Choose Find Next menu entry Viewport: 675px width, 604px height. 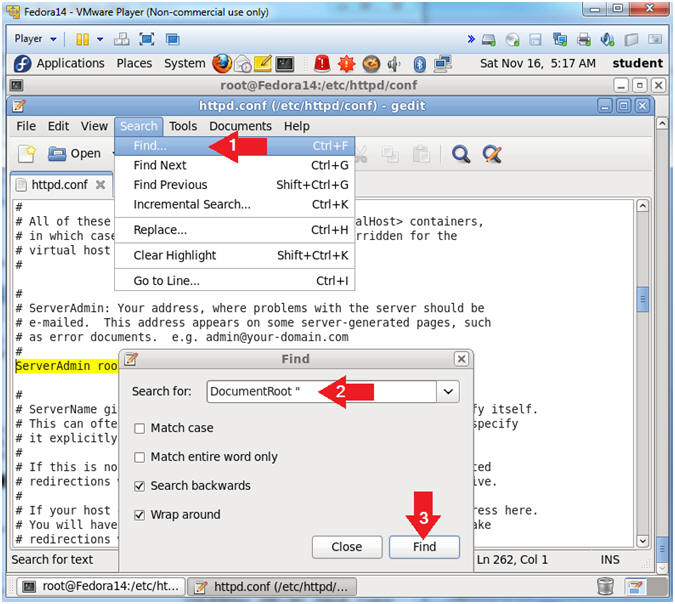(x=235, y=165)
